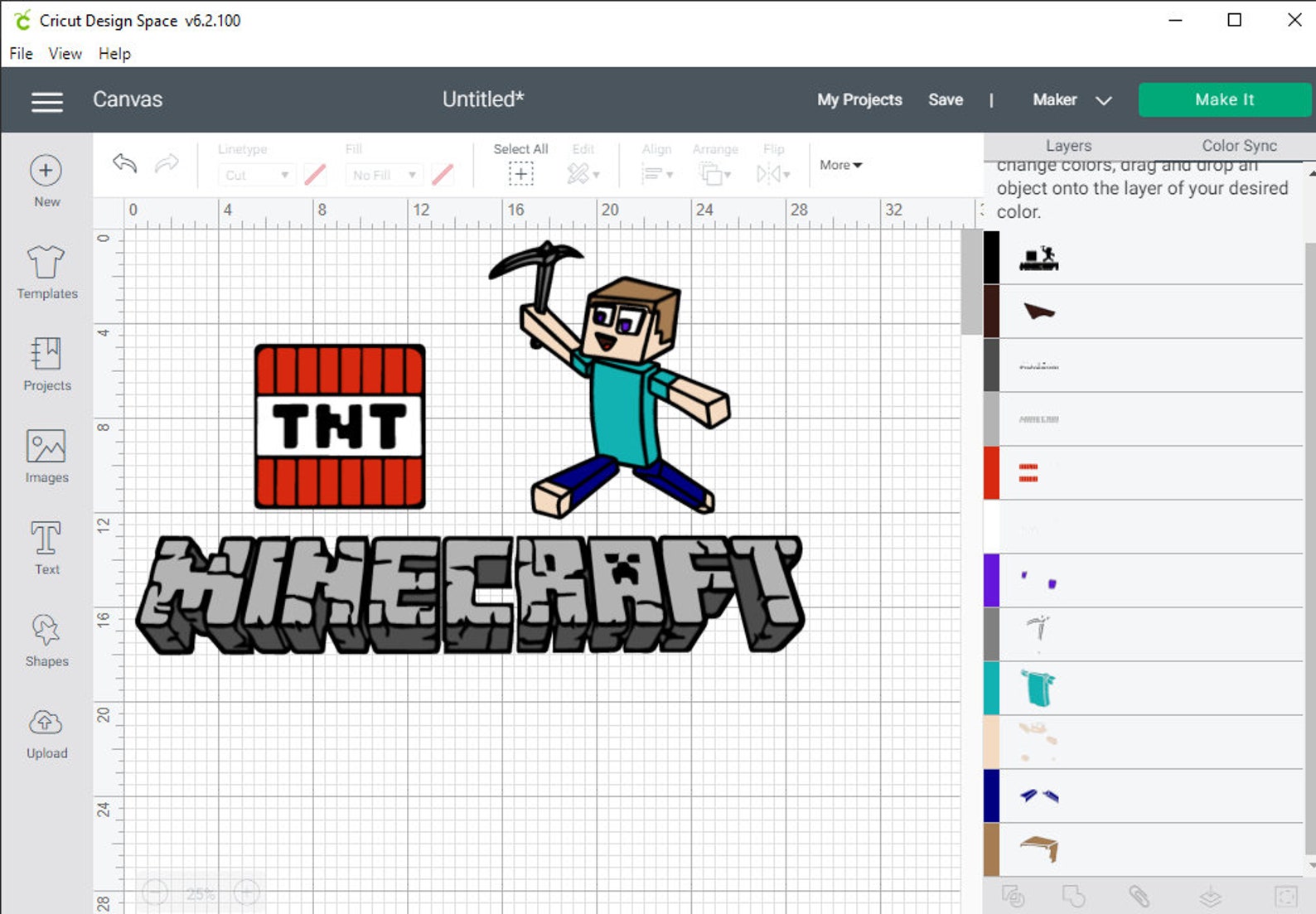Click the Redo arrow
The width and height of the screenshot is (1316, 914).
[167, 163]
